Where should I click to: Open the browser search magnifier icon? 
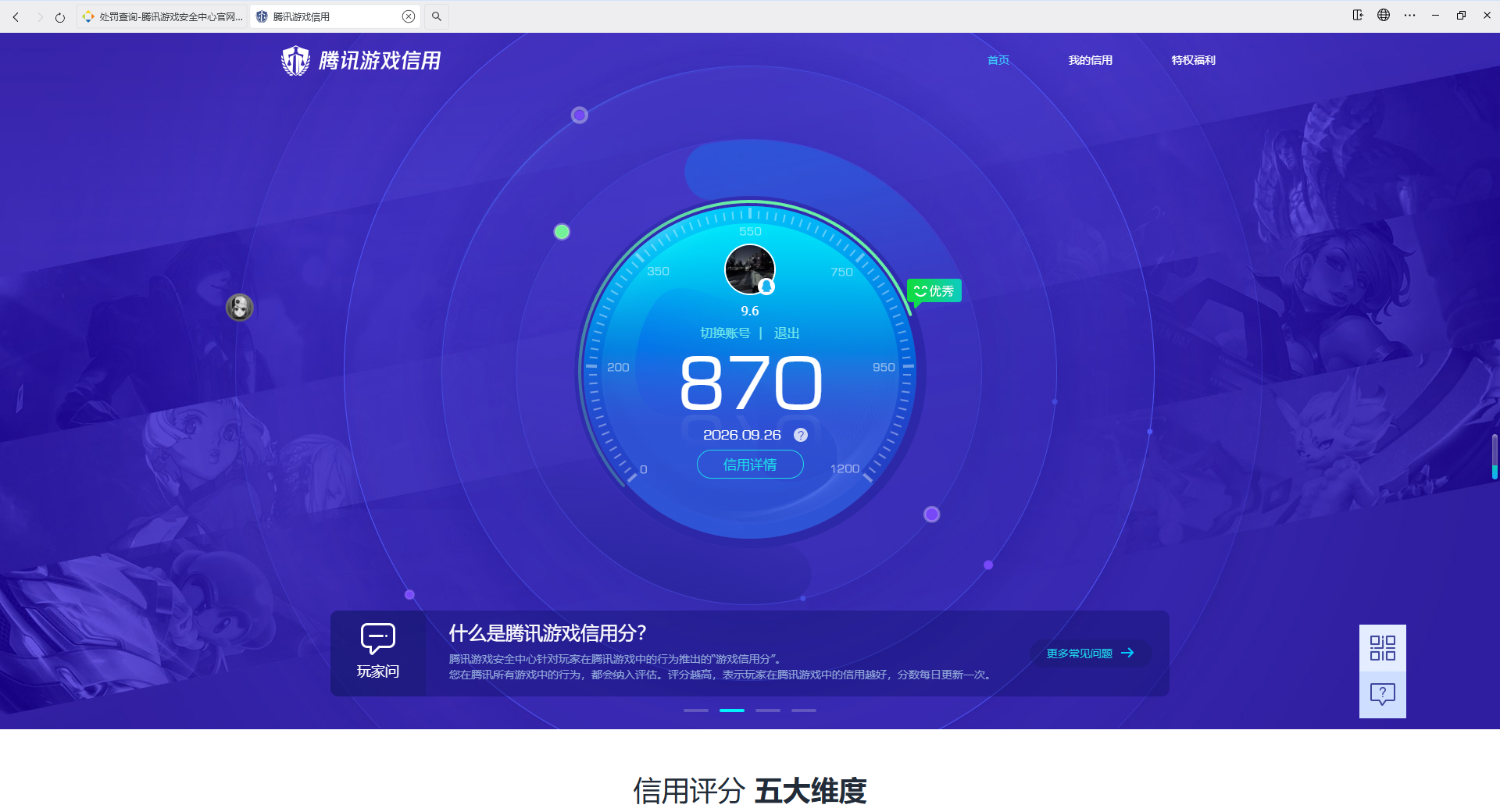(x=437, y=16)
